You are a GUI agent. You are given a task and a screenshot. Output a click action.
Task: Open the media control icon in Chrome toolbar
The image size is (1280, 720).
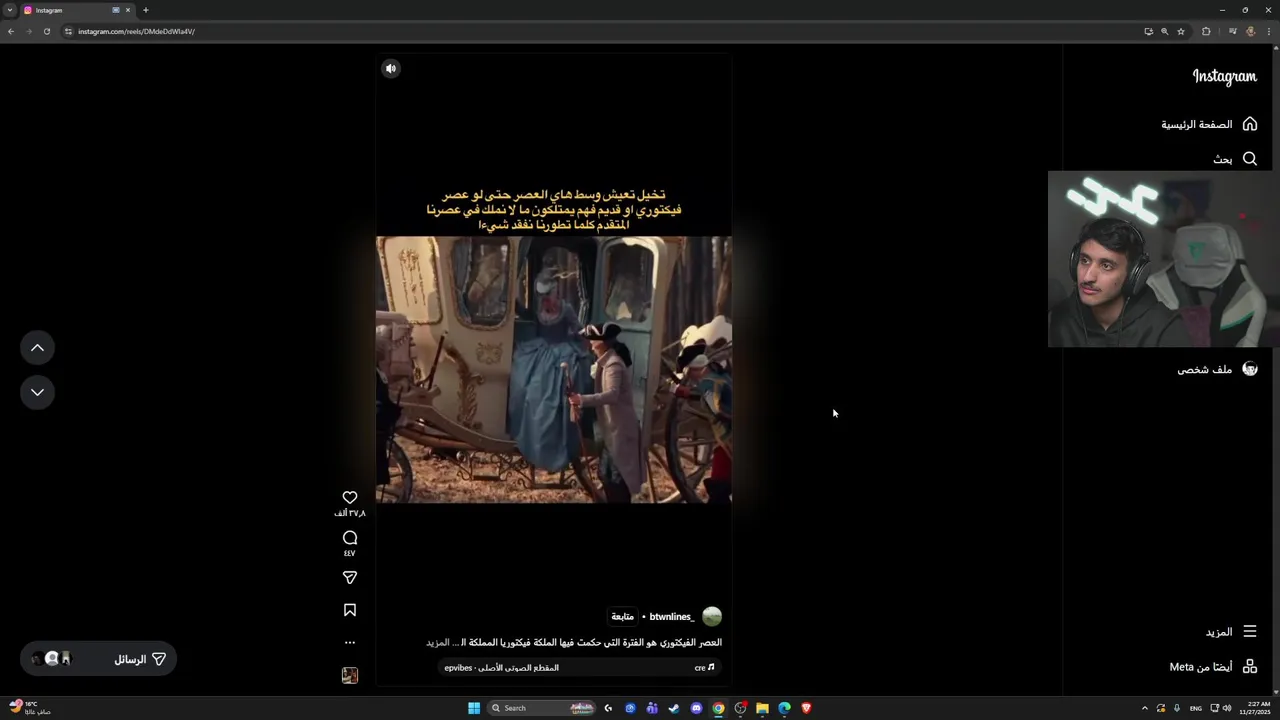pos(1232,31)
